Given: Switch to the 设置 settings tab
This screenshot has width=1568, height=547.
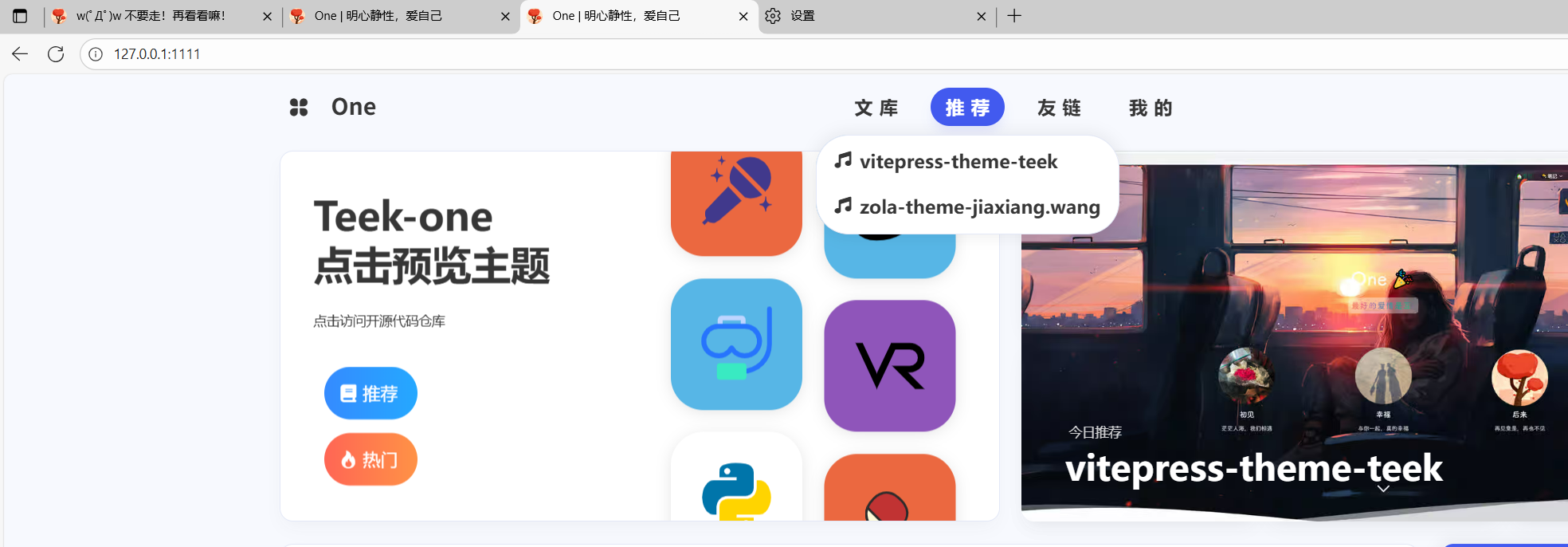Looking at the screenshot, I should [x=876, y=16].
